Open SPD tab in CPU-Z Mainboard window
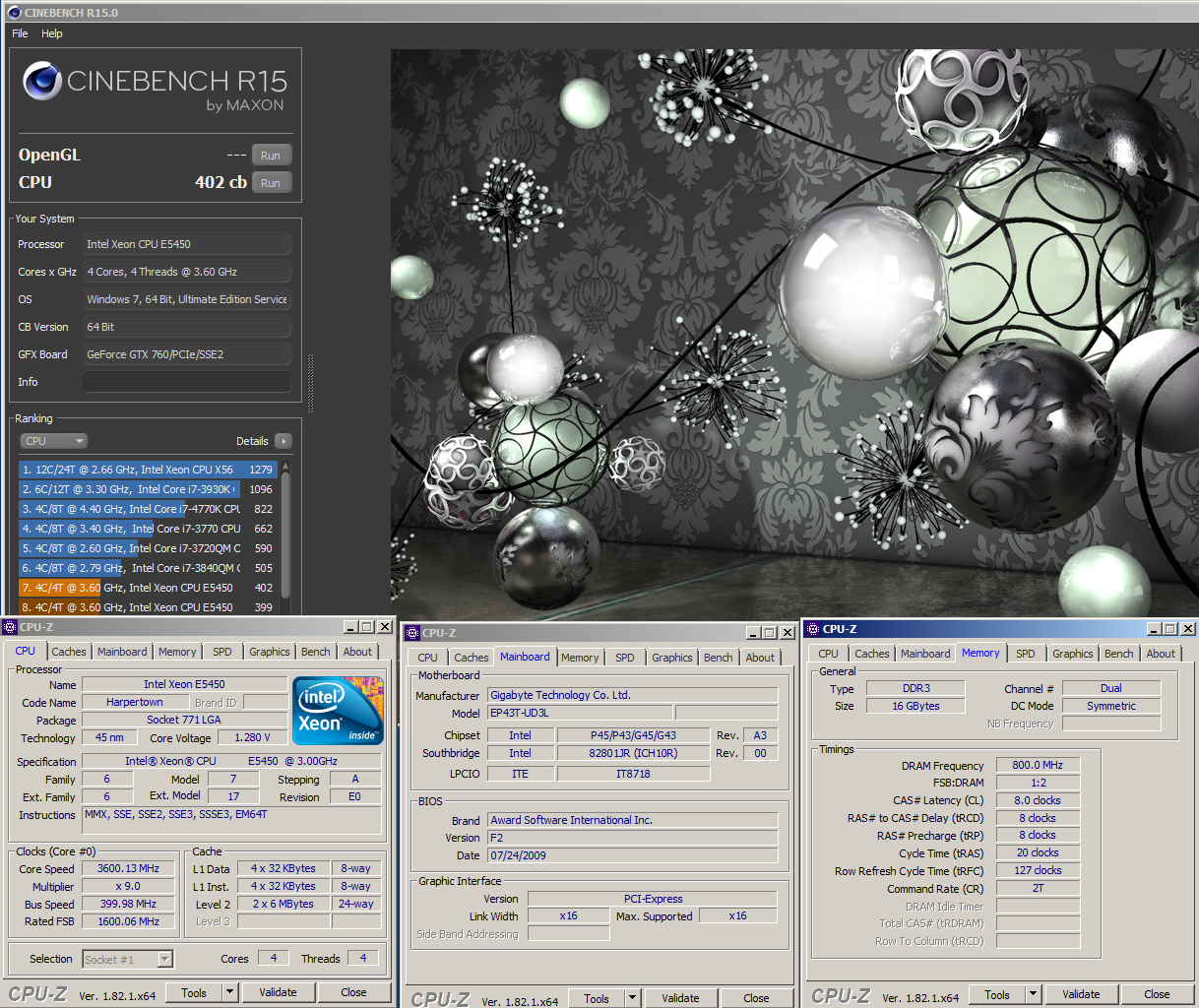 pyautogui.click(x=625, y=658)
